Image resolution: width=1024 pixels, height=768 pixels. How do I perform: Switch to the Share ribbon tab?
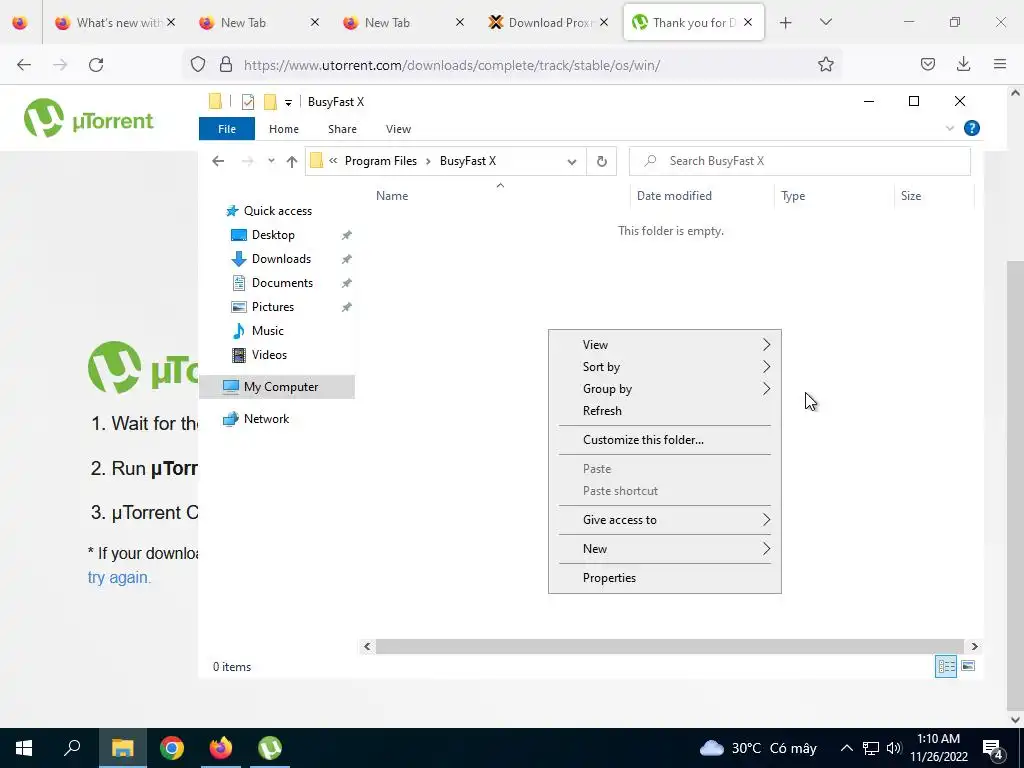pyautogui.click(x=342, y=129)
